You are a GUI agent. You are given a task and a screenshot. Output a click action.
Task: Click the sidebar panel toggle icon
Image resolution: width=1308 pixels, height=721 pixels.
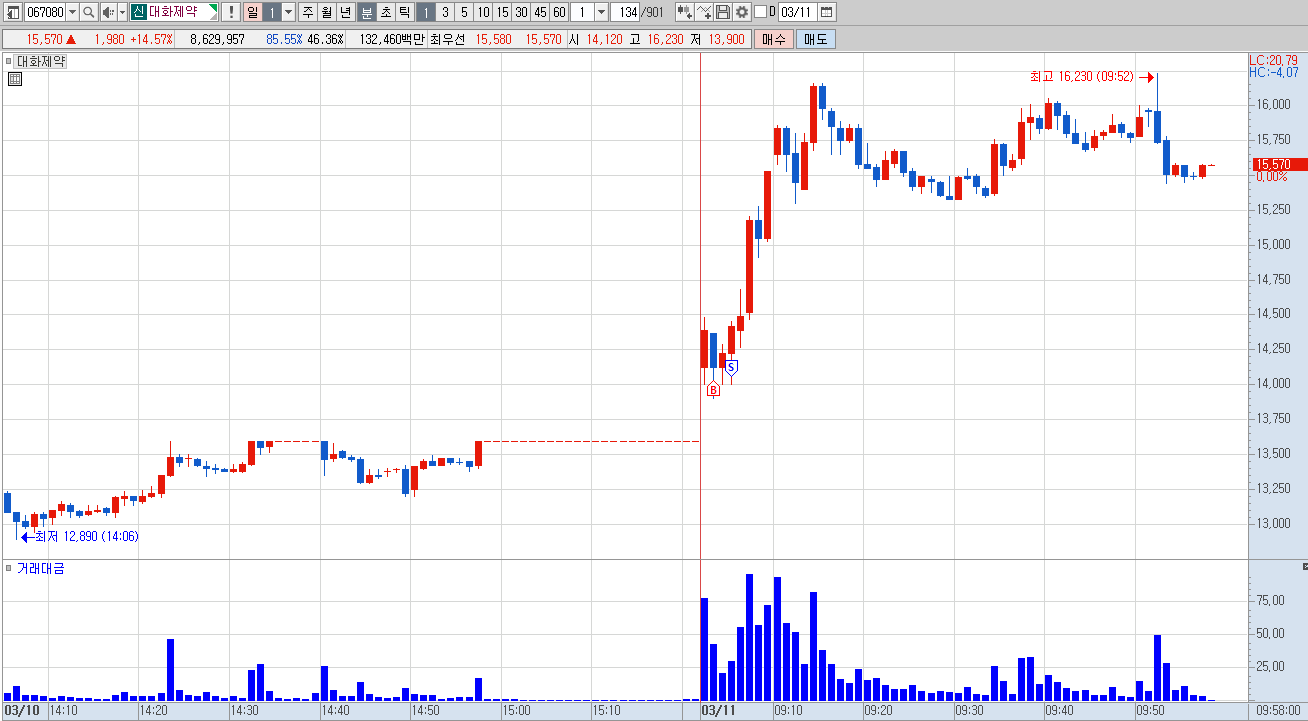[13, 12]
